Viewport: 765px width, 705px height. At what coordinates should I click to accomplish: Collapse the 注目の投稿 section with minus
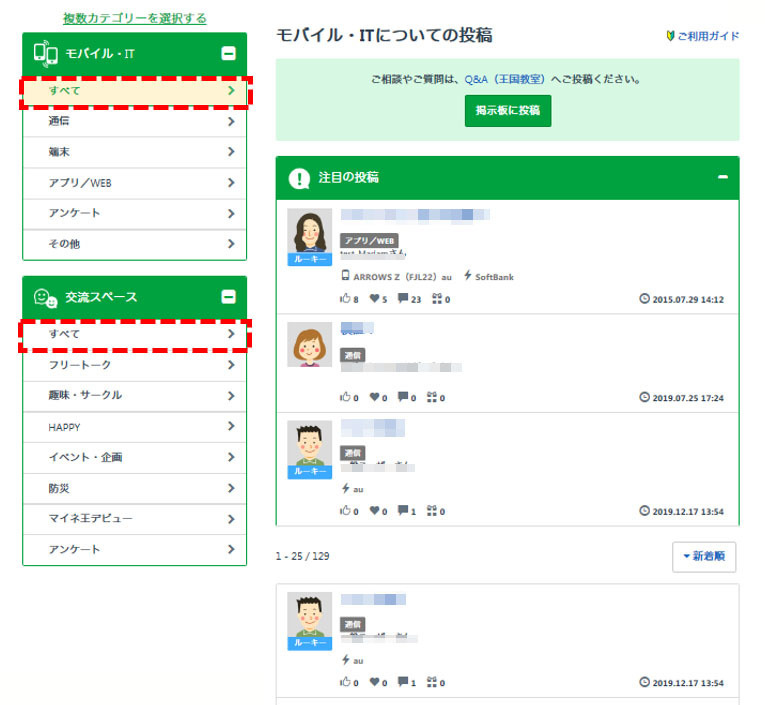click(722, 177)
